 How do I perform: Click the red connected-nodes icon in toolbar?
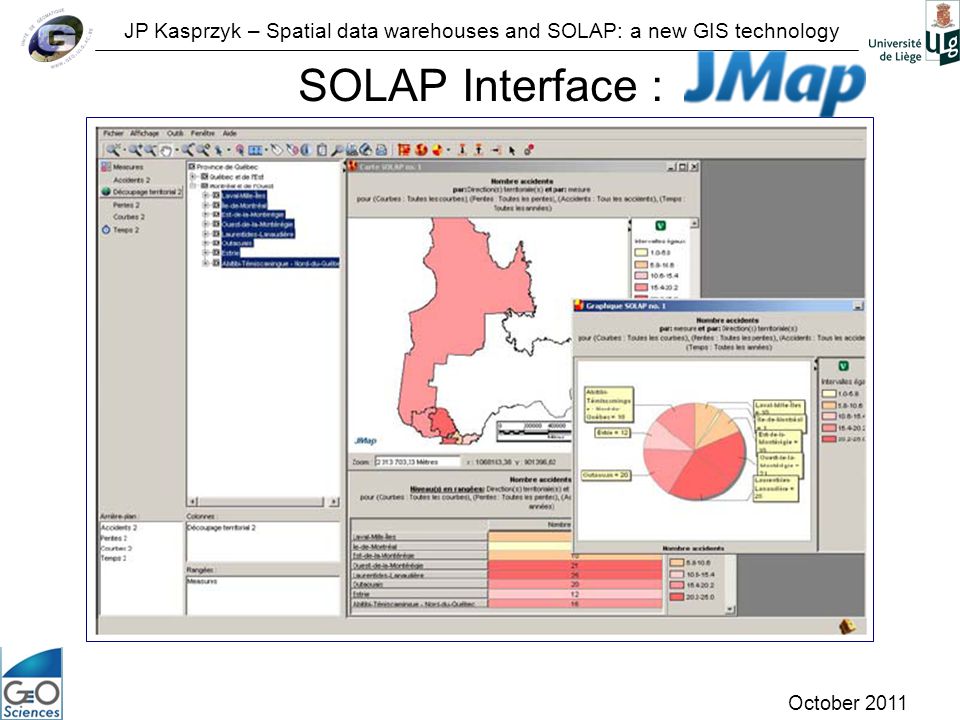[529, 150]
